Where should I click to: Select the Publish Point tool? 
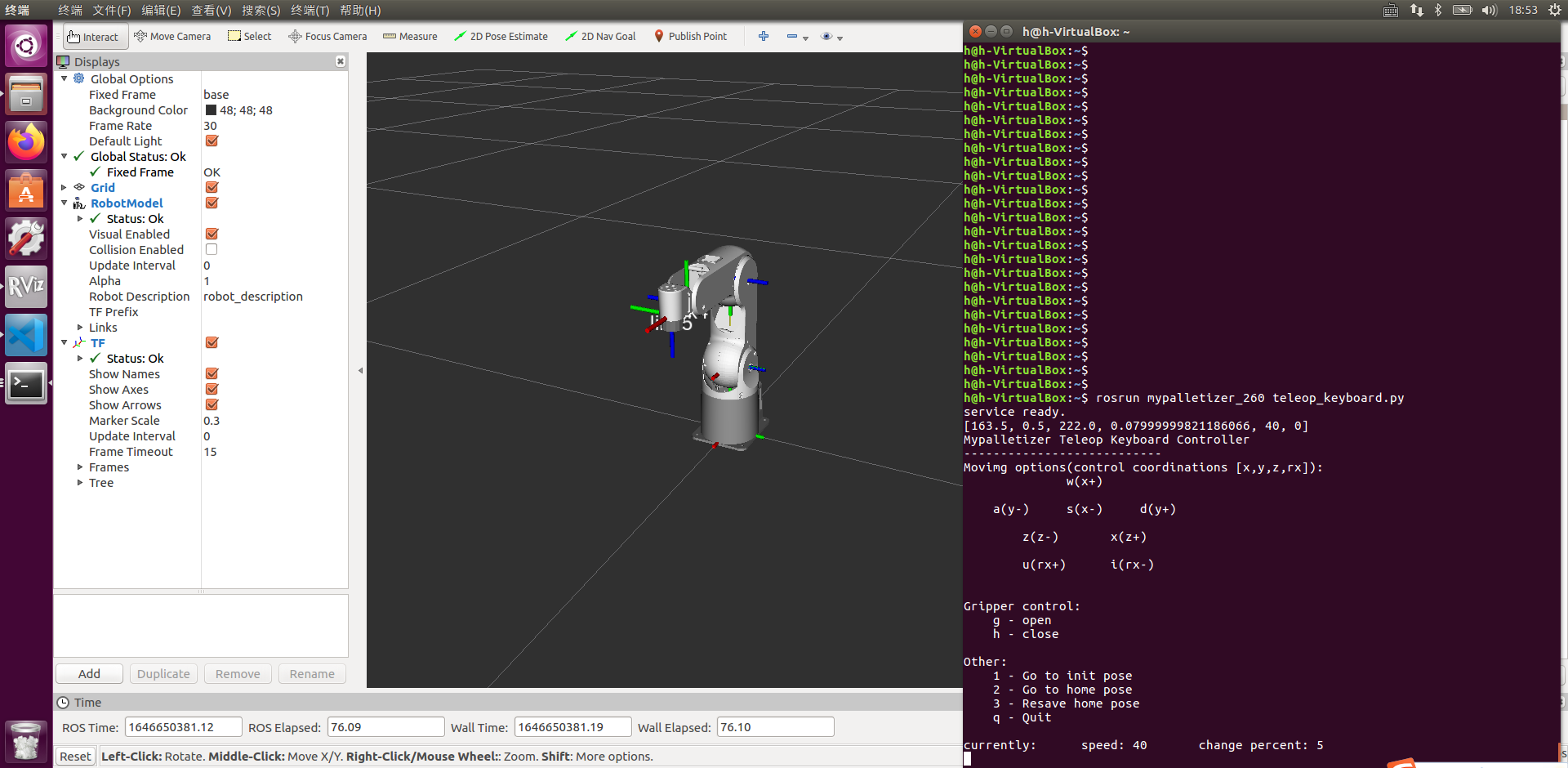[690, 37]
